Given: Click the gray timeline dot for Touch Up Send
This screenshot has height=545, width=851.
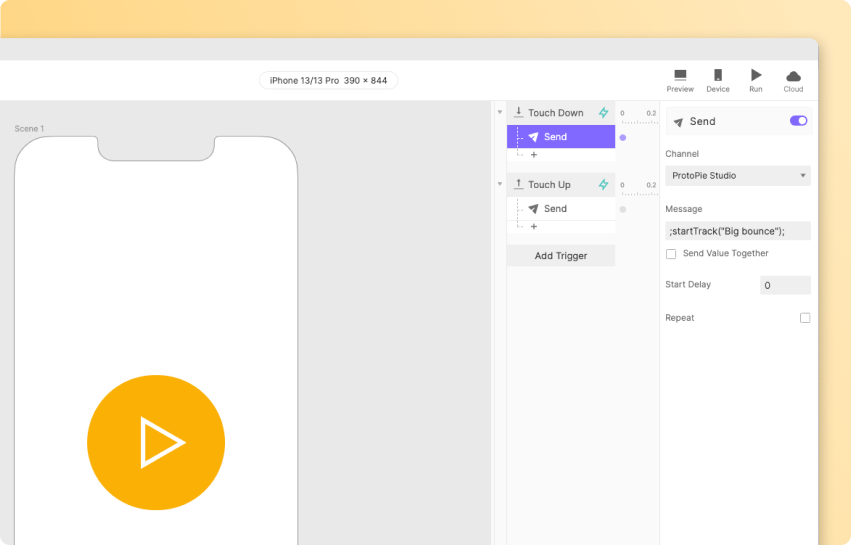Looking at the screenshot, I should click(623, 209).
